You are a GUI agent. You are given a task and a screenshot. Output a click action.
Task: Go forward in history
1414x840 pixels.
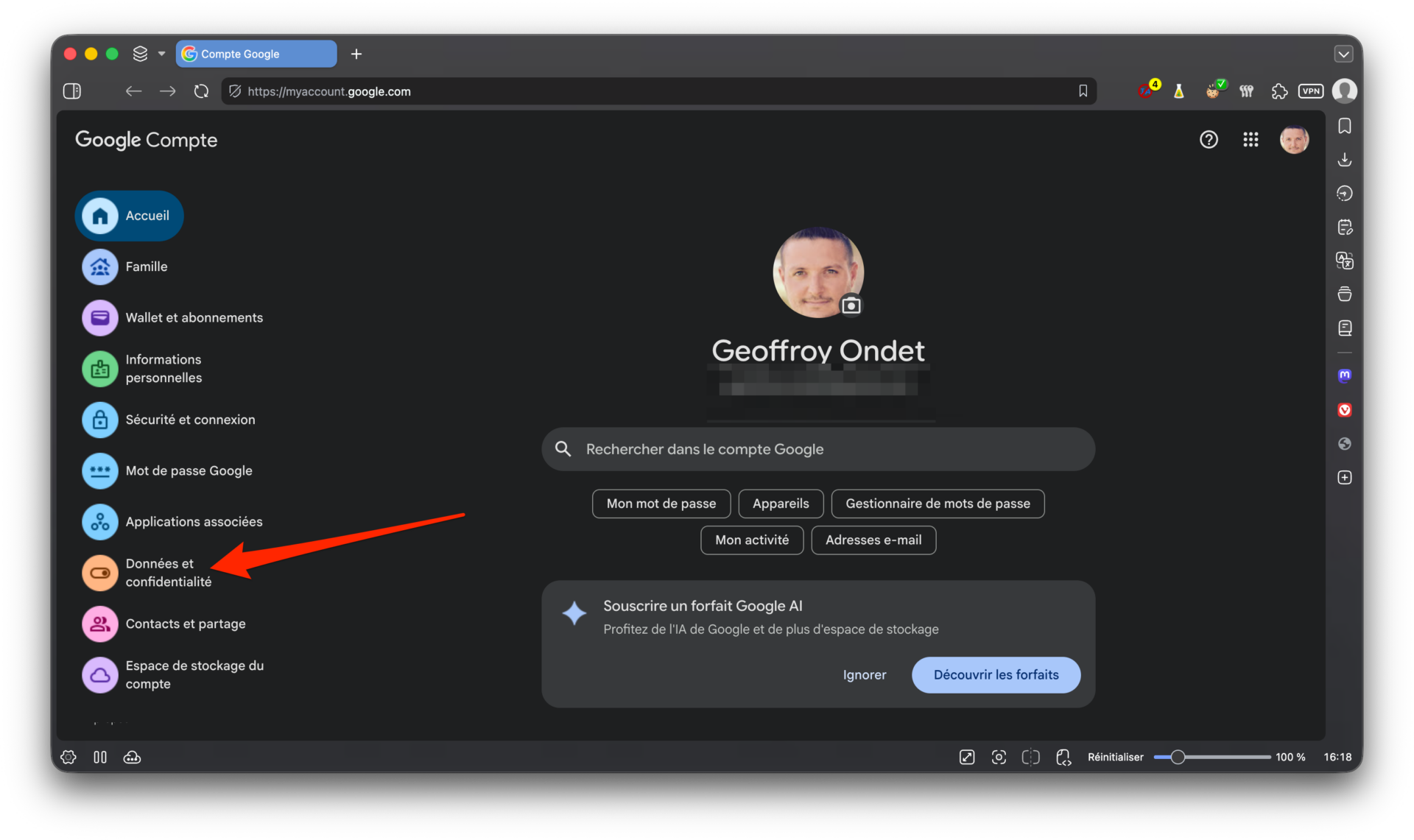point(168,91)
